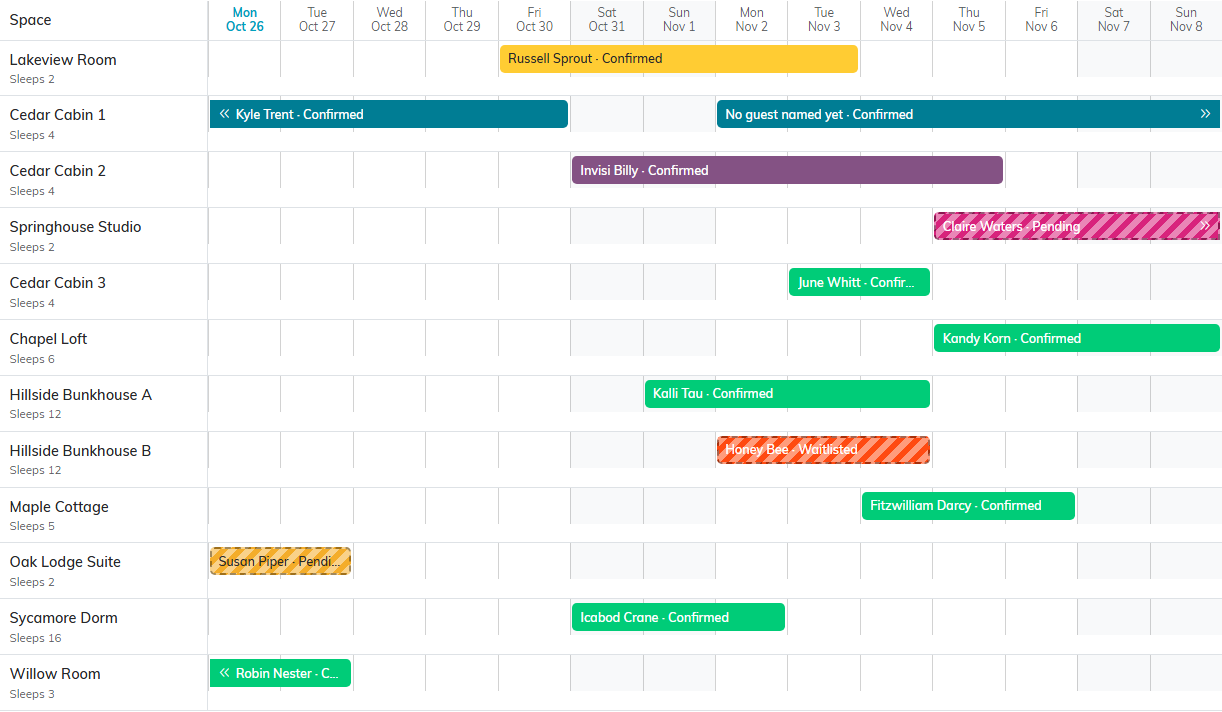Image resolution: width=1222 pixels, height=712 pixels.
Task: Open the Icabod Crane confirmed booking
Action: (x=679, y=617)
